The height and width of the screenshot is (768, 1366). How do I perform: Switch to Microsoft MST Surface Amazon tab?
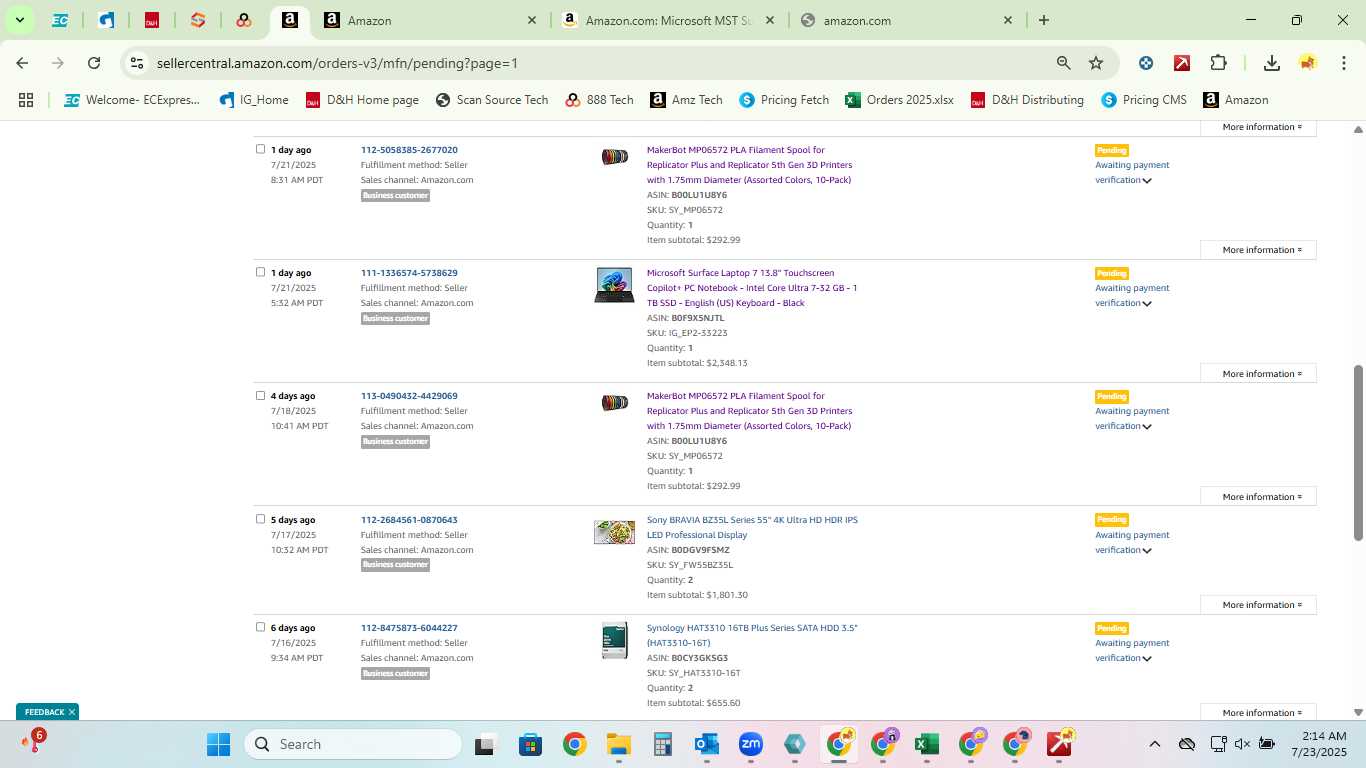[x=668, y=20]
